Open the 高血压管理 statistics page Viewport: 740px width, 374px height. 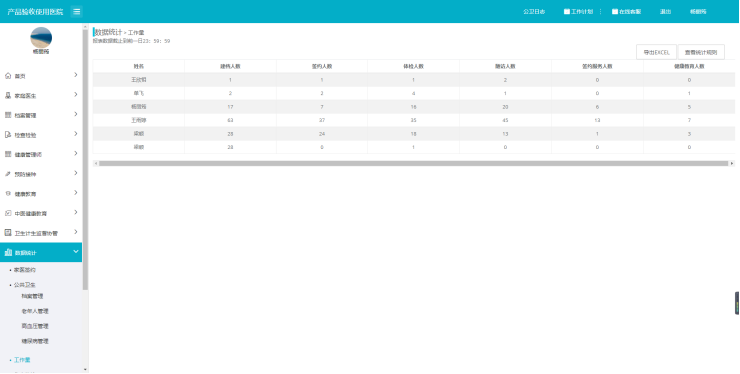35,326
